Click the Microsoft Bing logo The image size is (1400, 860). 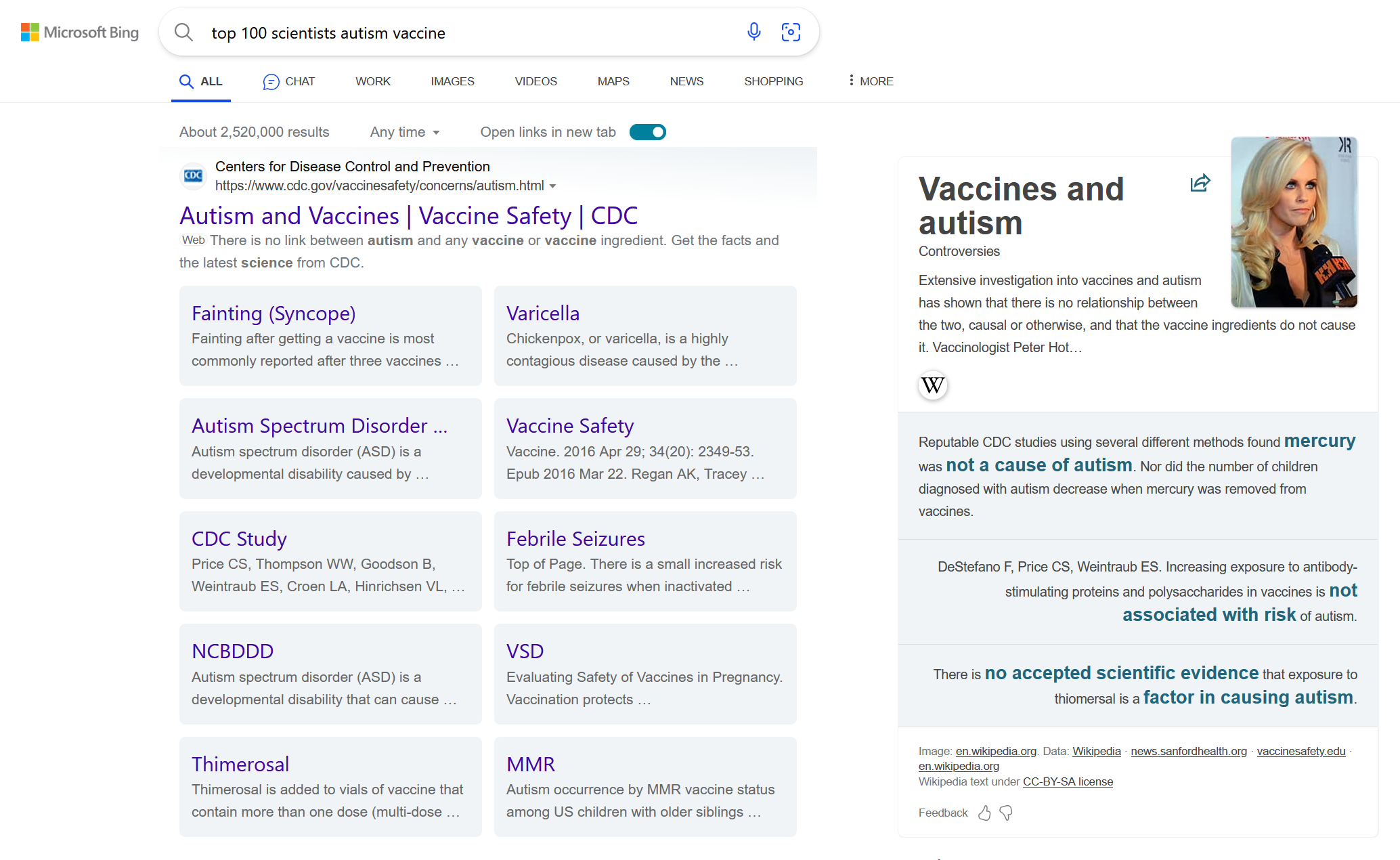point(80,32)
